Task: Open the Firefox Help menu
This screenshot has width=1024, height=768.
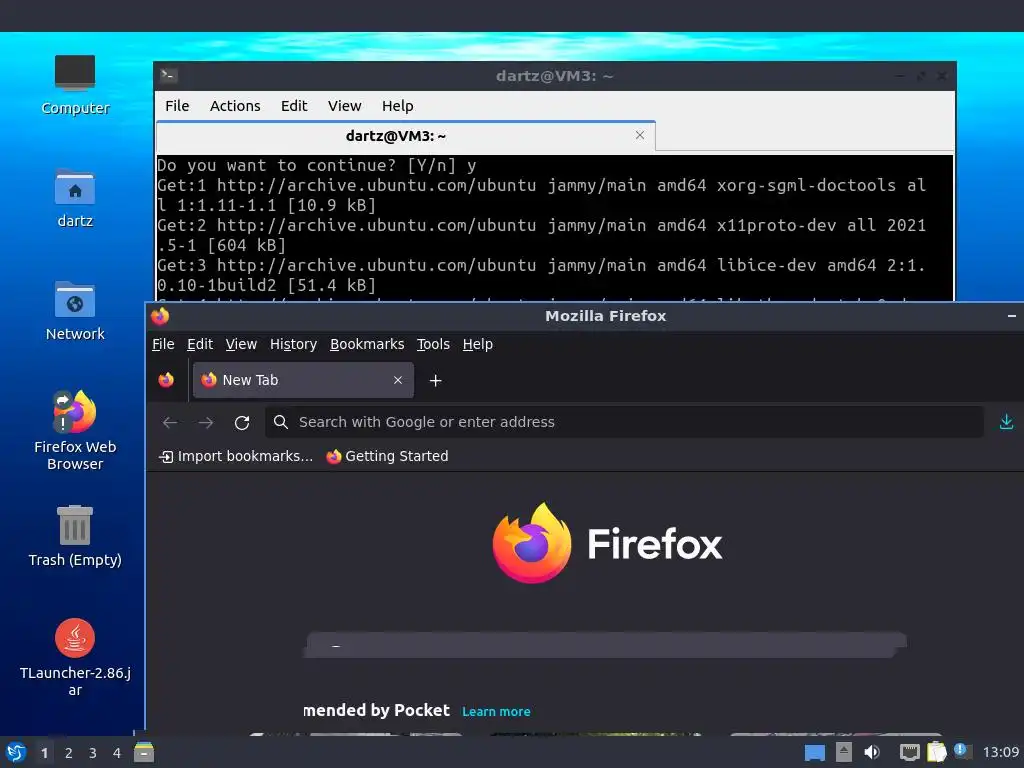Action: click(x=477, y=344)
